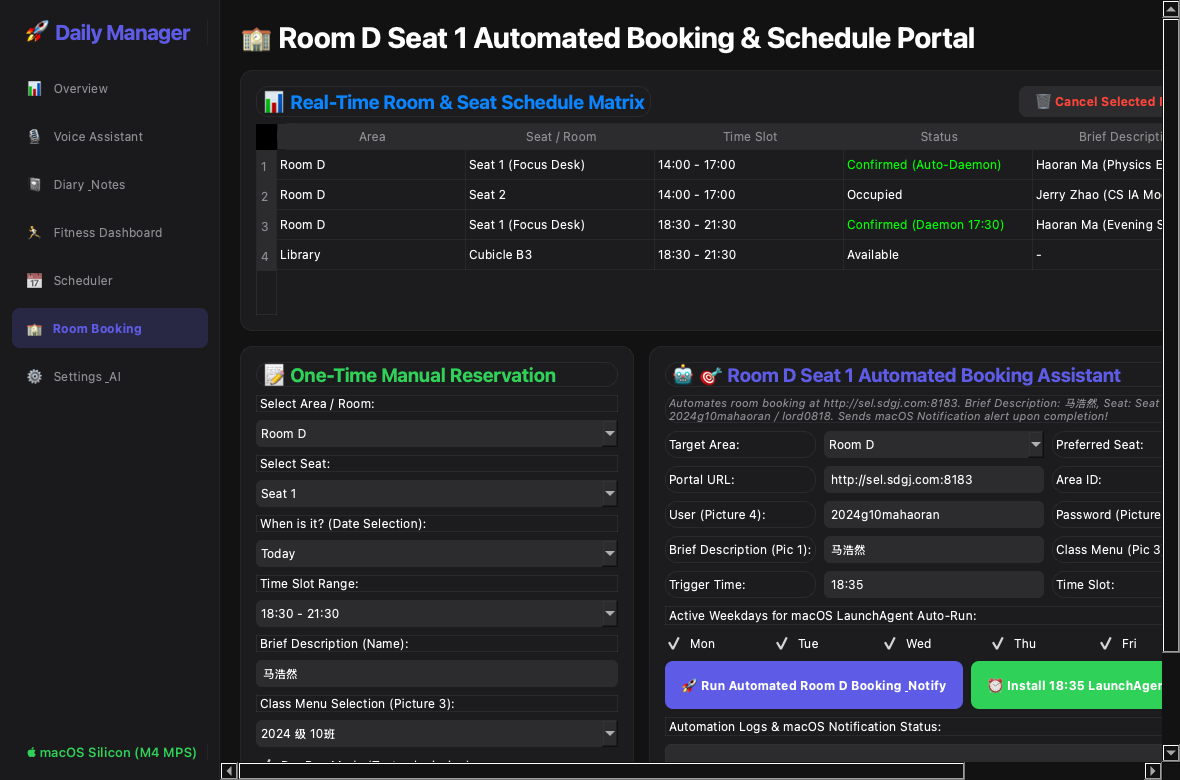Open the Select Seat dropdown showing Seat 1
The height and width of the screenshot is (780, 1180).
point(436,494)
